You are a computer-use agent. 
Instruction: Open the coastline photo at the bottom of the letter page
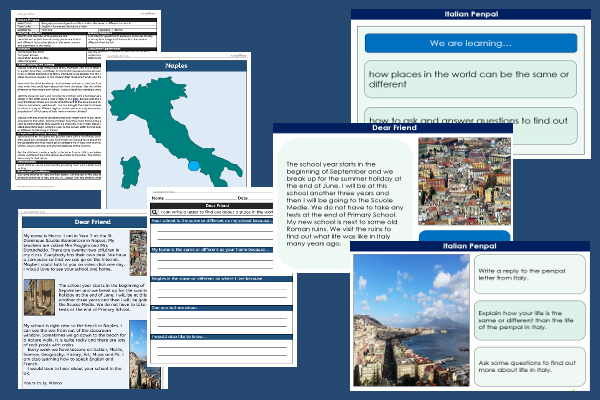[138, 354]
